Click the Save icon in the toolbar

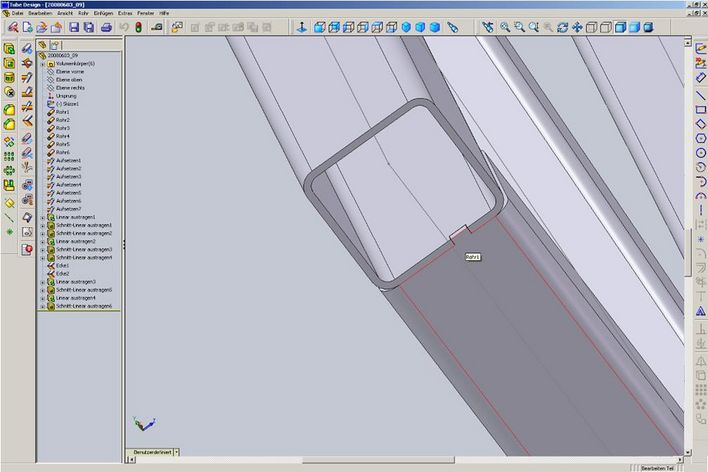[x=74, y=27]
